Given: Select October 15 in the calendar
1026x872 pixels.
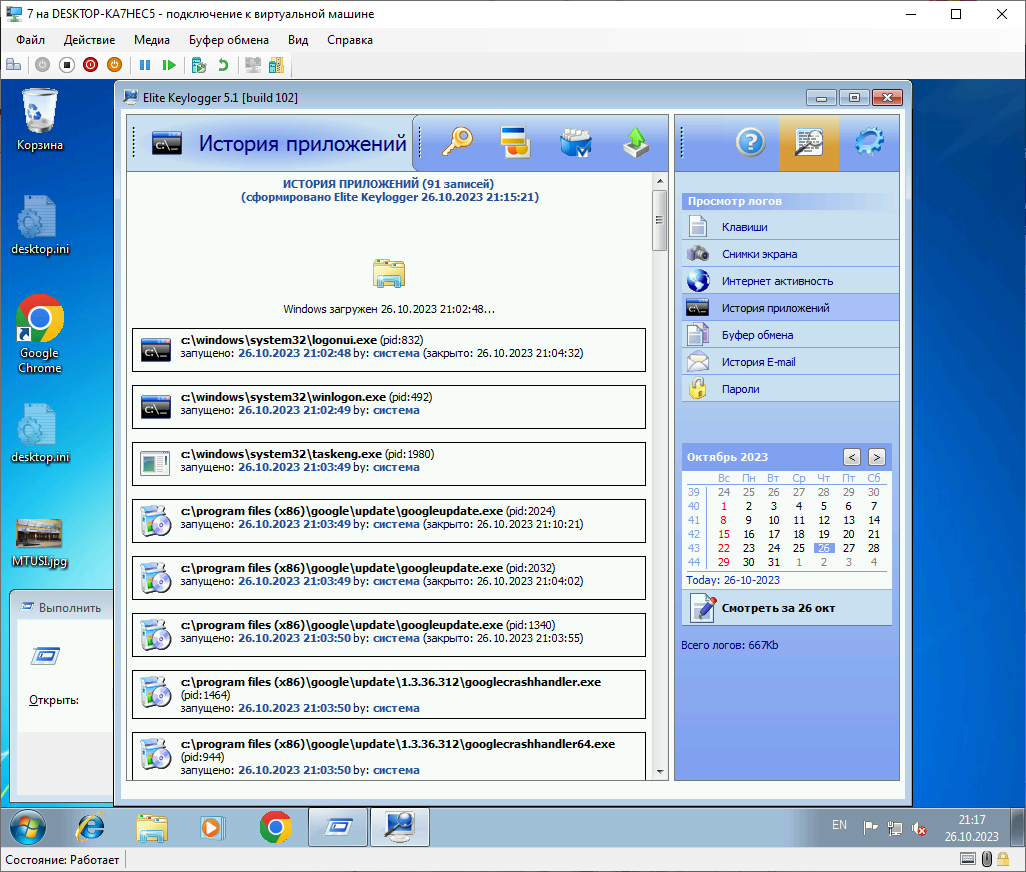Looking at the screenshot, I should pos(723,534).
